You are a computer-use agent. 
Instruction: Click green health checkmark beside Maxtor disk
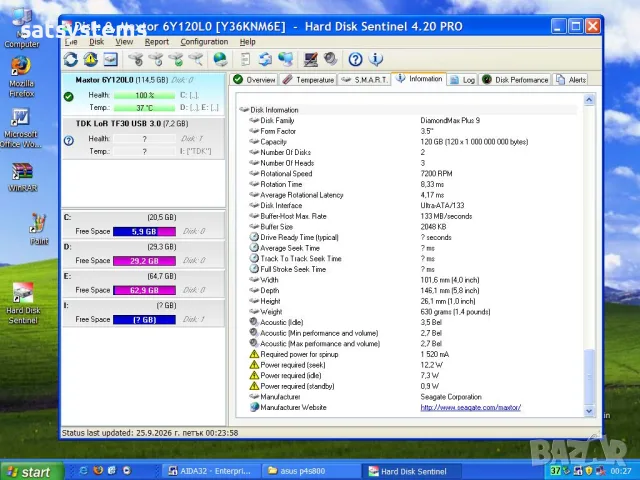pos(69,97)
